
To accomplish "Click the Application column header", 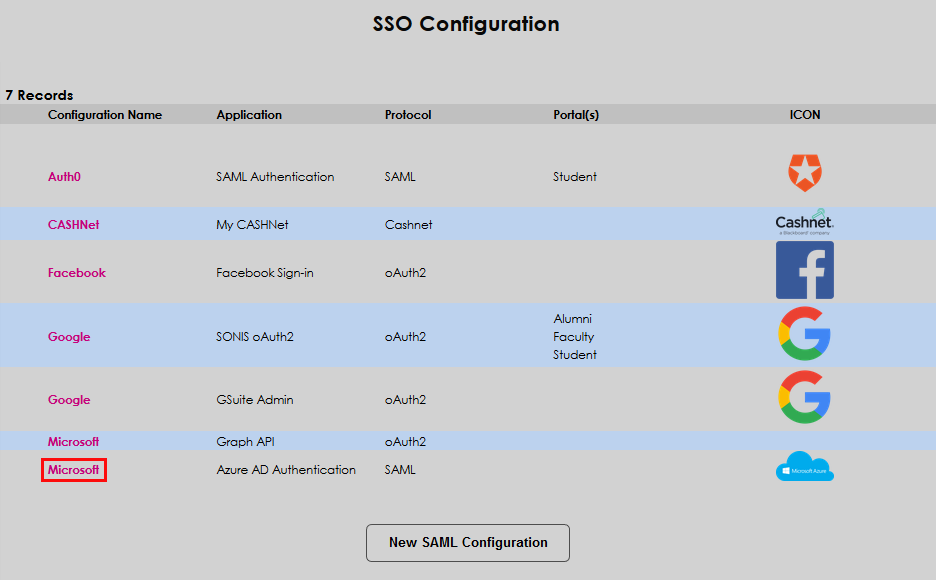I will tap(249, 115).
